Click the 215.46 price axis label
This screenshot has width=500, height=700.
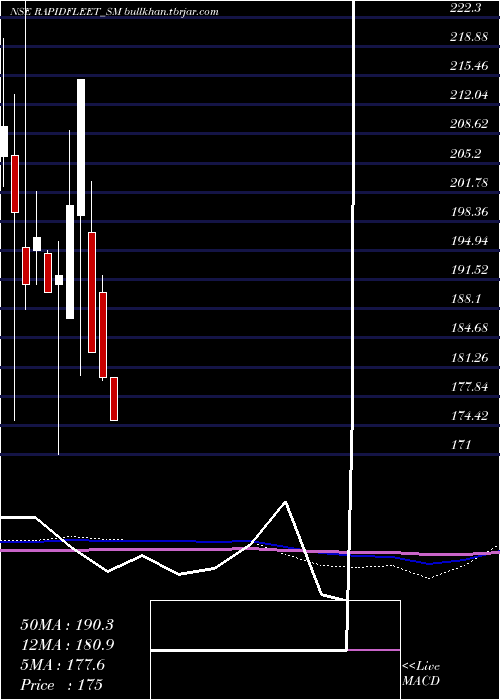point(469,66)
